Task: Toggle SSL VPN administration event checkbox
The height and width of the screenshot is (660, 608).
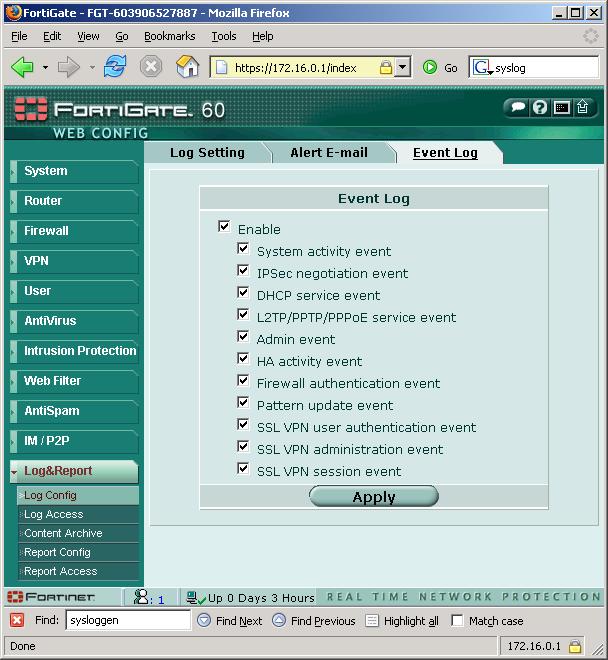Action: [243, 446]
